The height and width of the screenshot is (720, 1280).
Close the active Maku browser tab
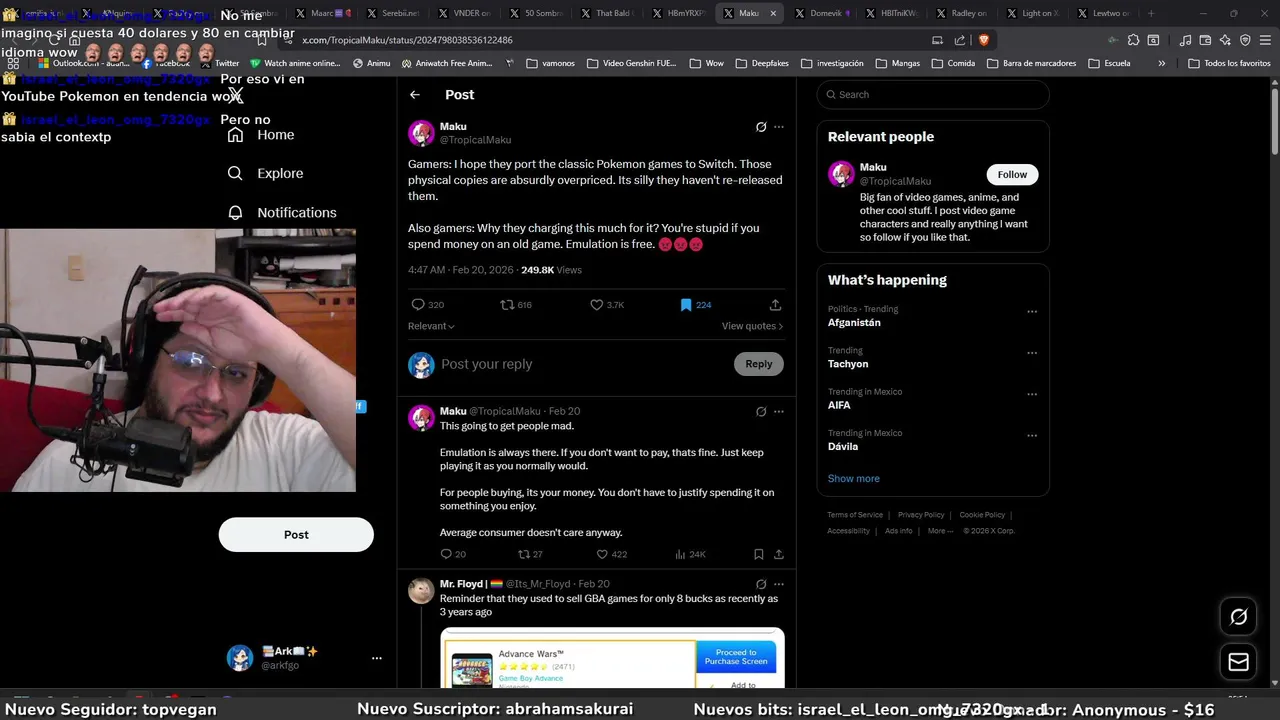773,13
